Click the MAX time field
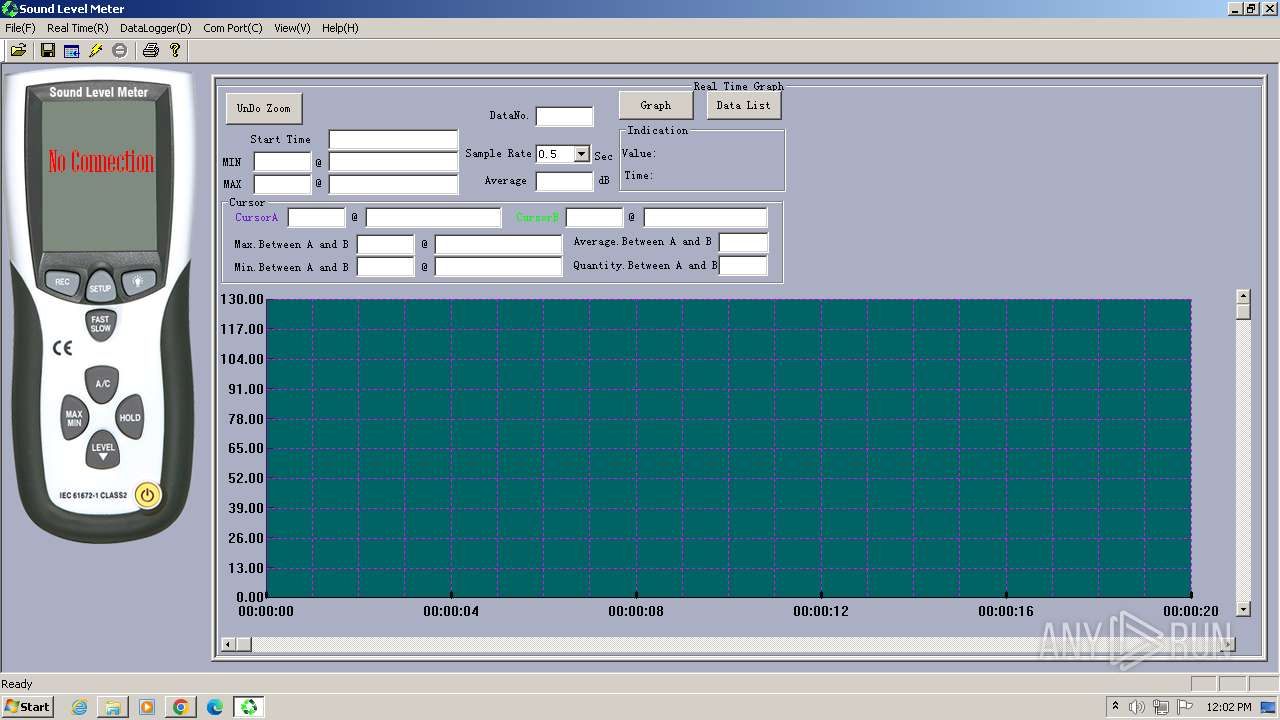 [393, 184]
